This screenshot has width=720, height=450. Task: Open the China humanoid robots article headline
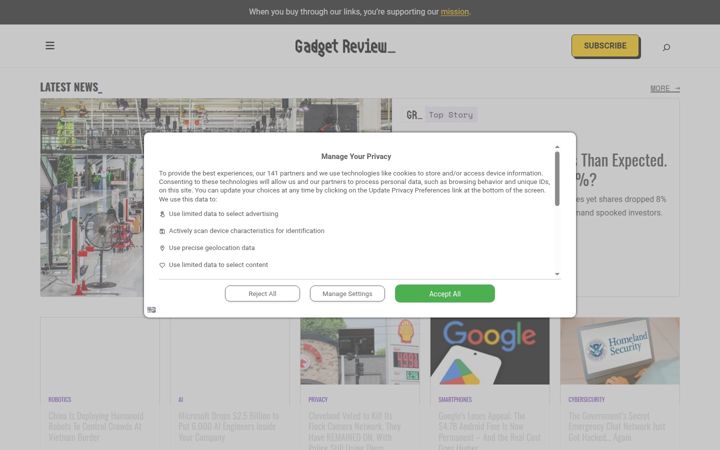tap(96, 427)
